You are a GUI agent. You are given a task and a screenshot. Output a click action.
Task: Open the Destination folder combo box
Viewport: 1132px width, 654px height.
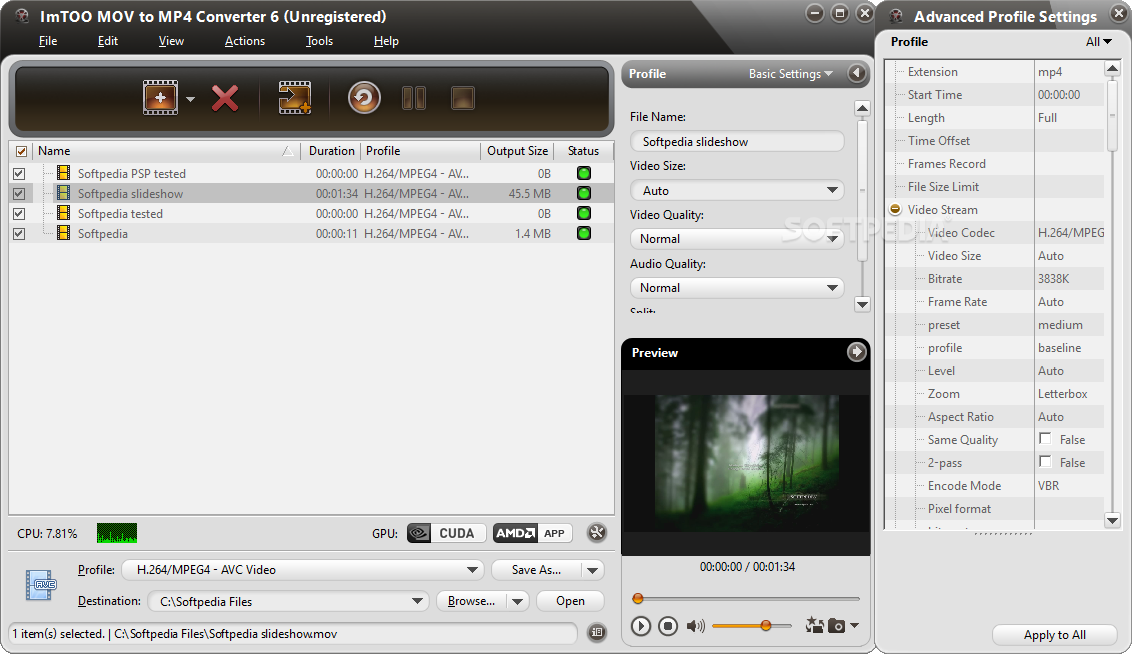tap(288, 601)
